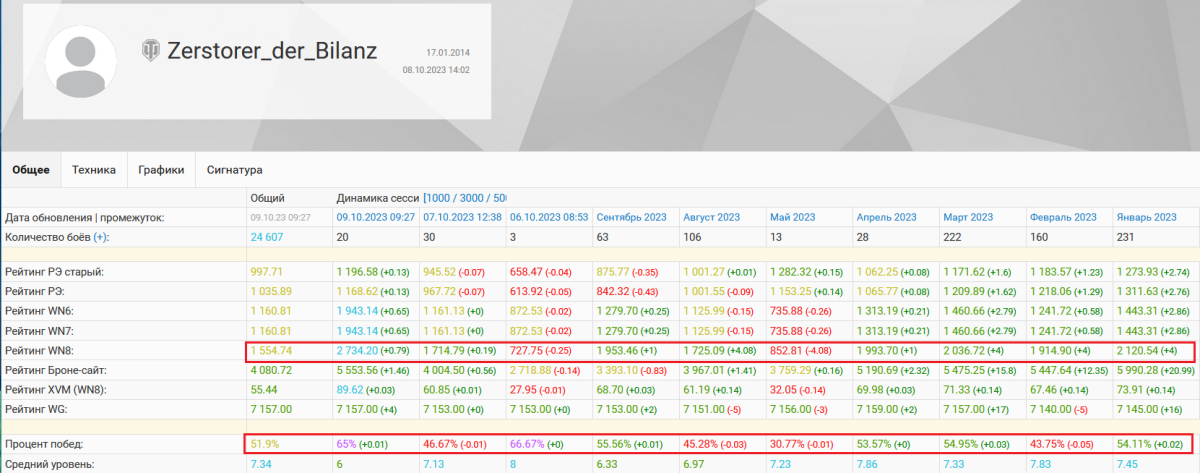Expand battle count with the (+) link

point(100,236)
